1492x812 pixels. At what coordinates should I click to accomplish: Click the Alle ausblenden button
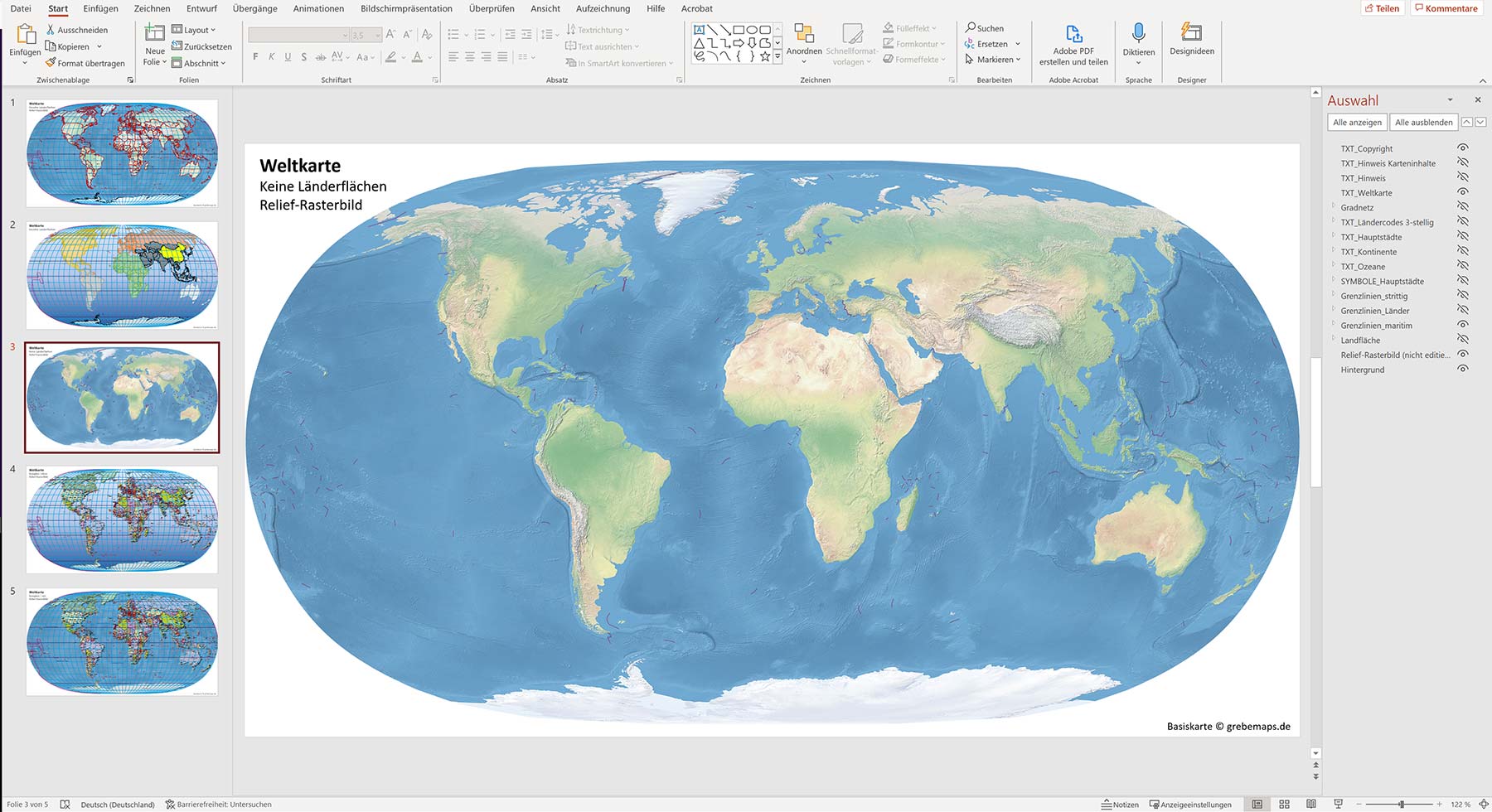[x=1422, y=121]
